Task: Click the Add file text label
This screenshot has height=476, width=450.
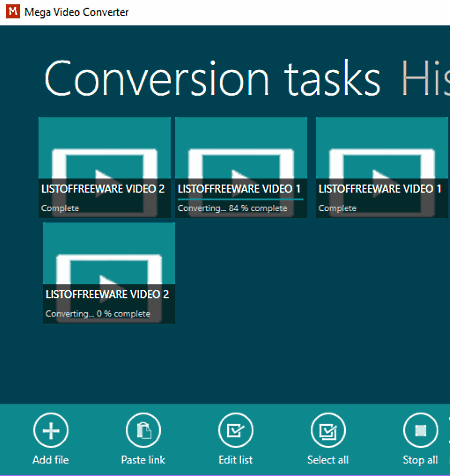Action: 51,460
